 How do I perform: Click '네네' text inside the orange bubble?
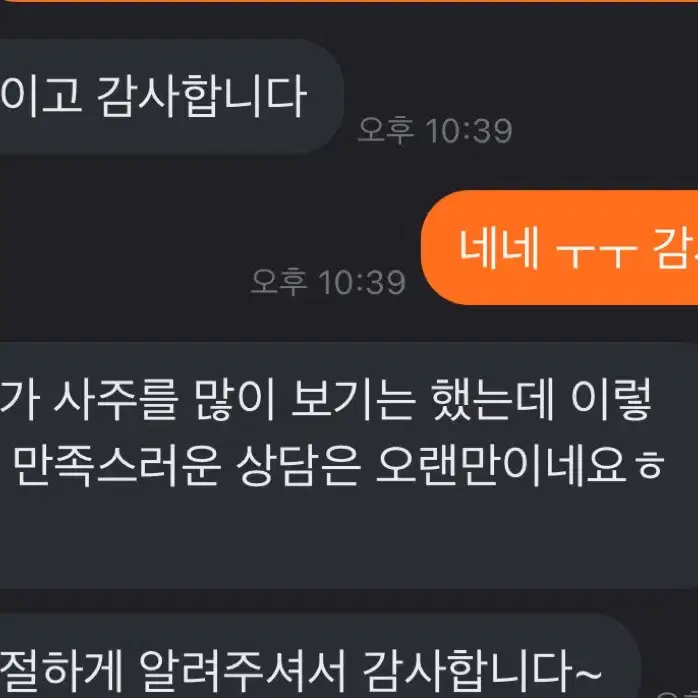499,248
